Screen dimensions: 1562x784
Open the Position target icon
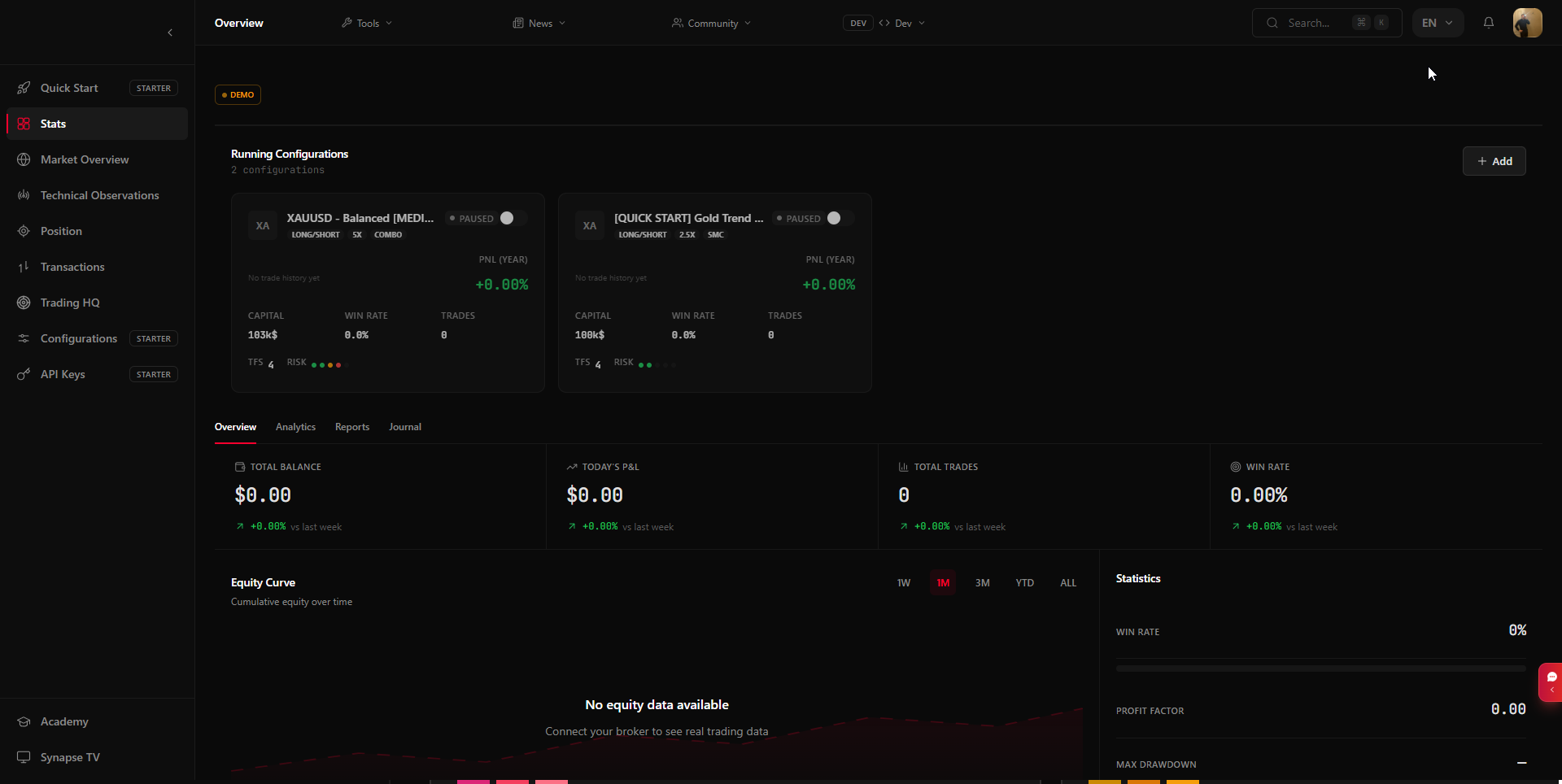click(24, 231)
